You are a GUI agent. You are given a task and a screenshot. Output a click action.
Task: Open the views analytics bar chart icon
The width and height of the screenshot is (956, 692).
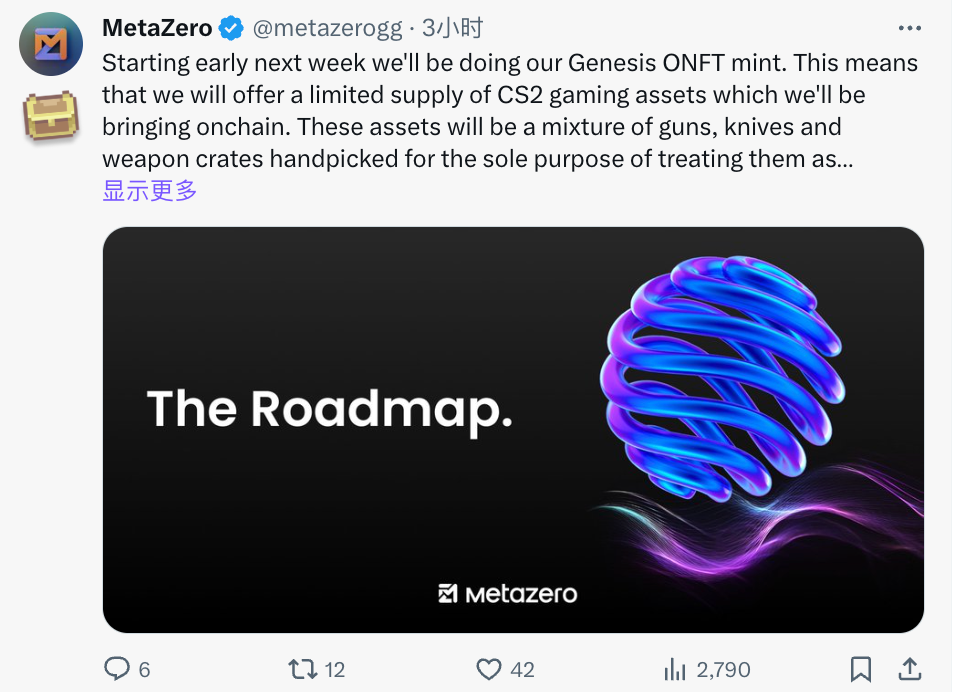click(x=673, y=669)
